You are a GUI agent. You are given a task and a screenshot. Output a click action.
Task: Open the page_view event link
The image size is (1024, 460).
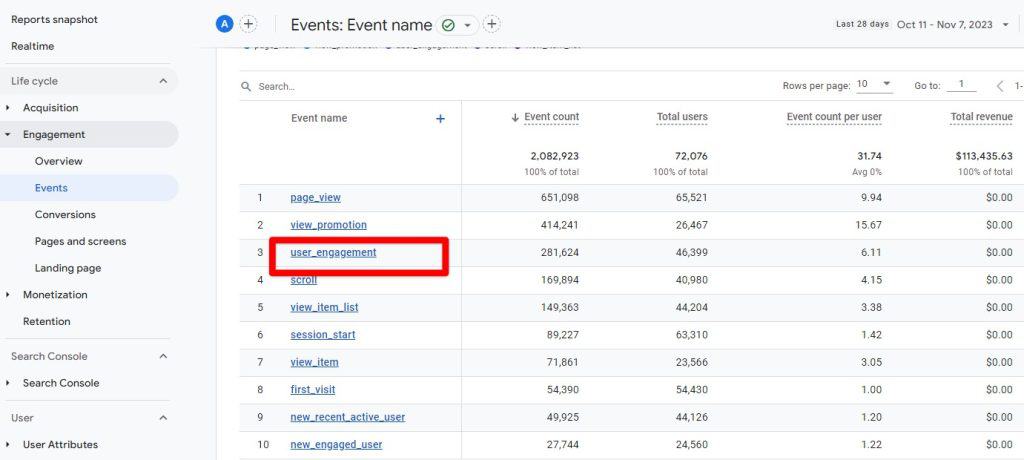tap(315, 197)
